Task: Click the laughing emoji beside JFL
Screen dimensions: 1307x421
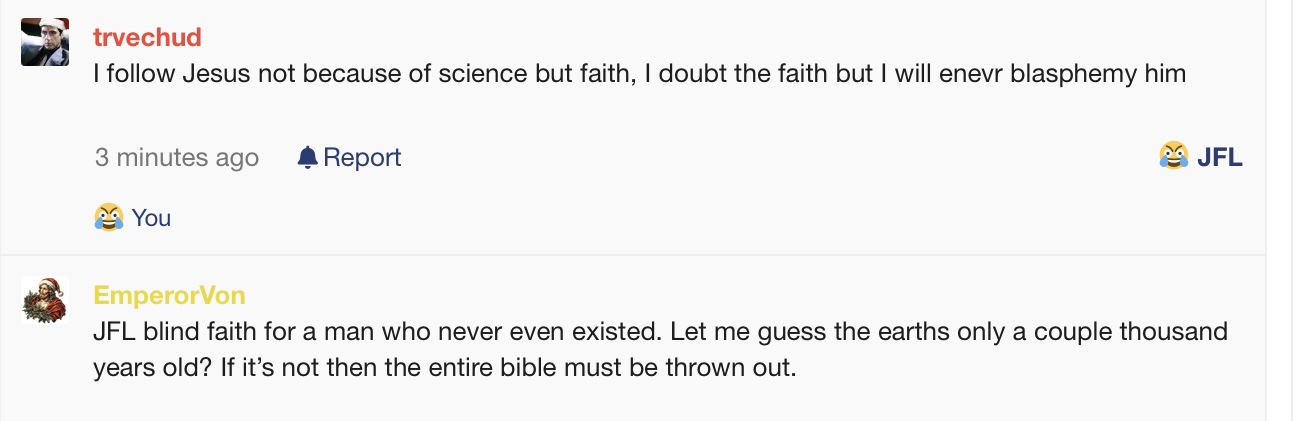Action: [x=1174, y=155]
